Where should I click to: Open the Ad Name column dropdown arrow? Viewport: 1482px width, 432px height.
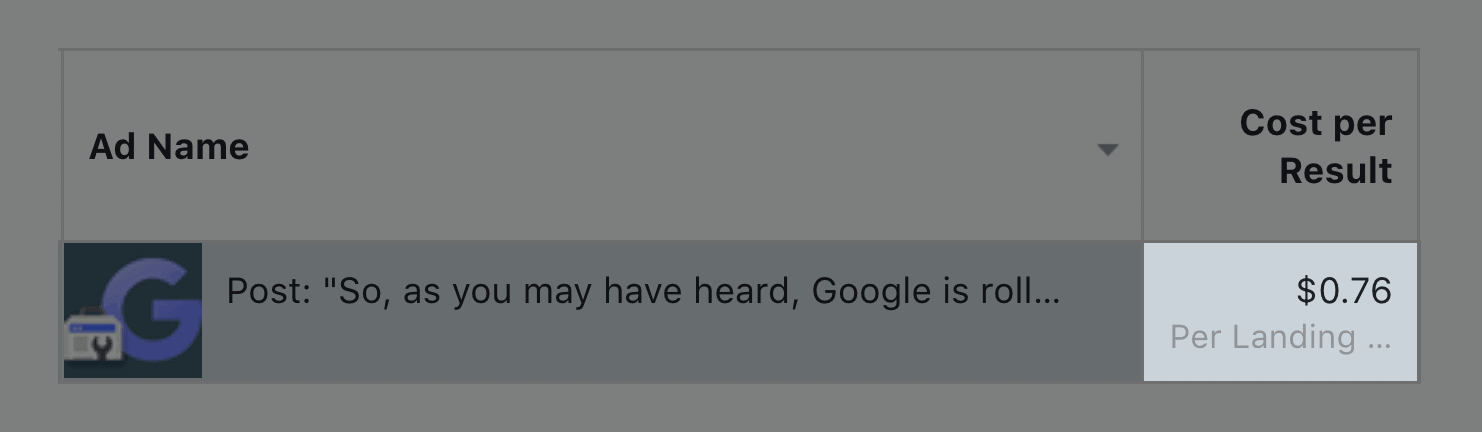[1107, 150]
